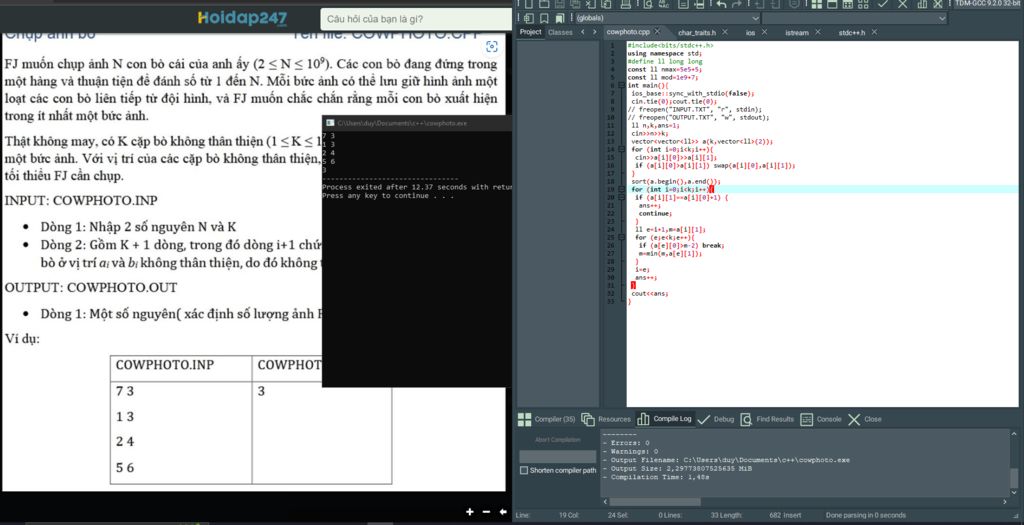Open the Resources bottom tab
The width and height of the screenshot is (1024, 525).
[x=606, y=419]
